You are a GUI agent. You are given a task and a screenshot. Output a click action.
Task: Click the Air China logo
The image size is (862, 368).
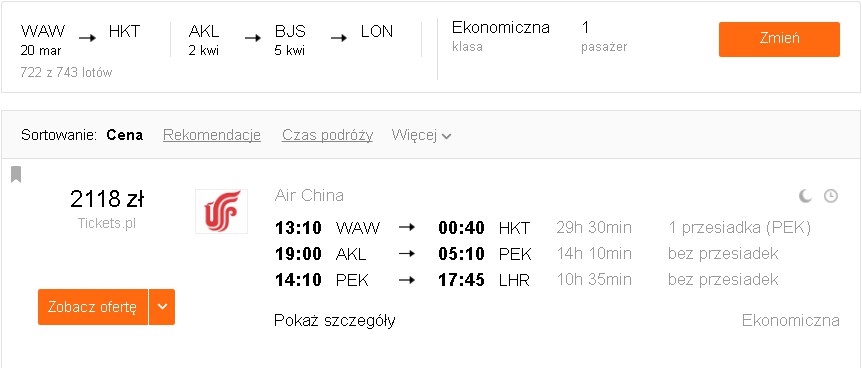[222, 211]
